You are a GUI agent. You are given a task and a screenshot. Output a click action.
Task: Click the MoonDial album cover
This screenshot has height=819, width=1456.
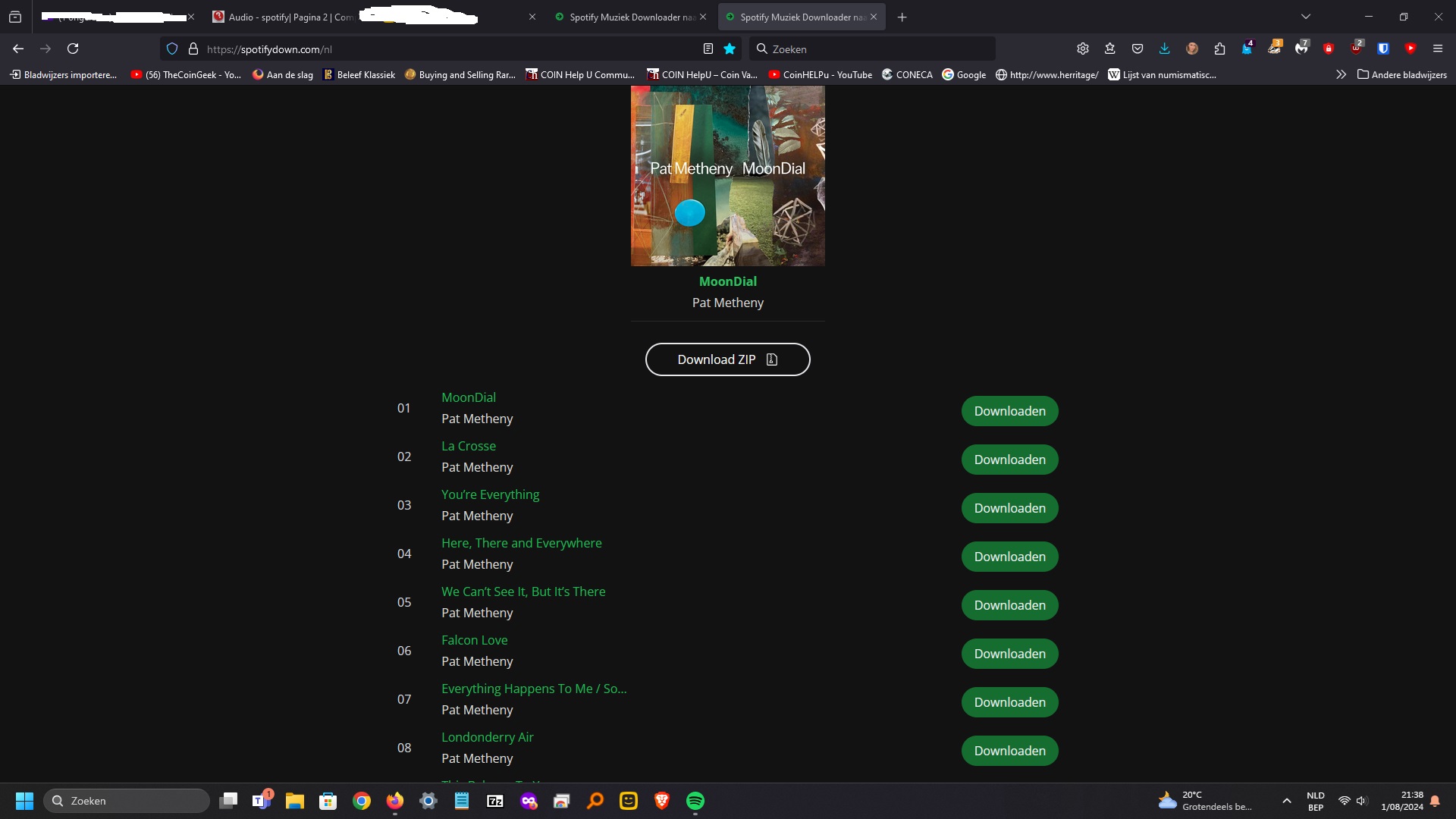click(728, 176)
